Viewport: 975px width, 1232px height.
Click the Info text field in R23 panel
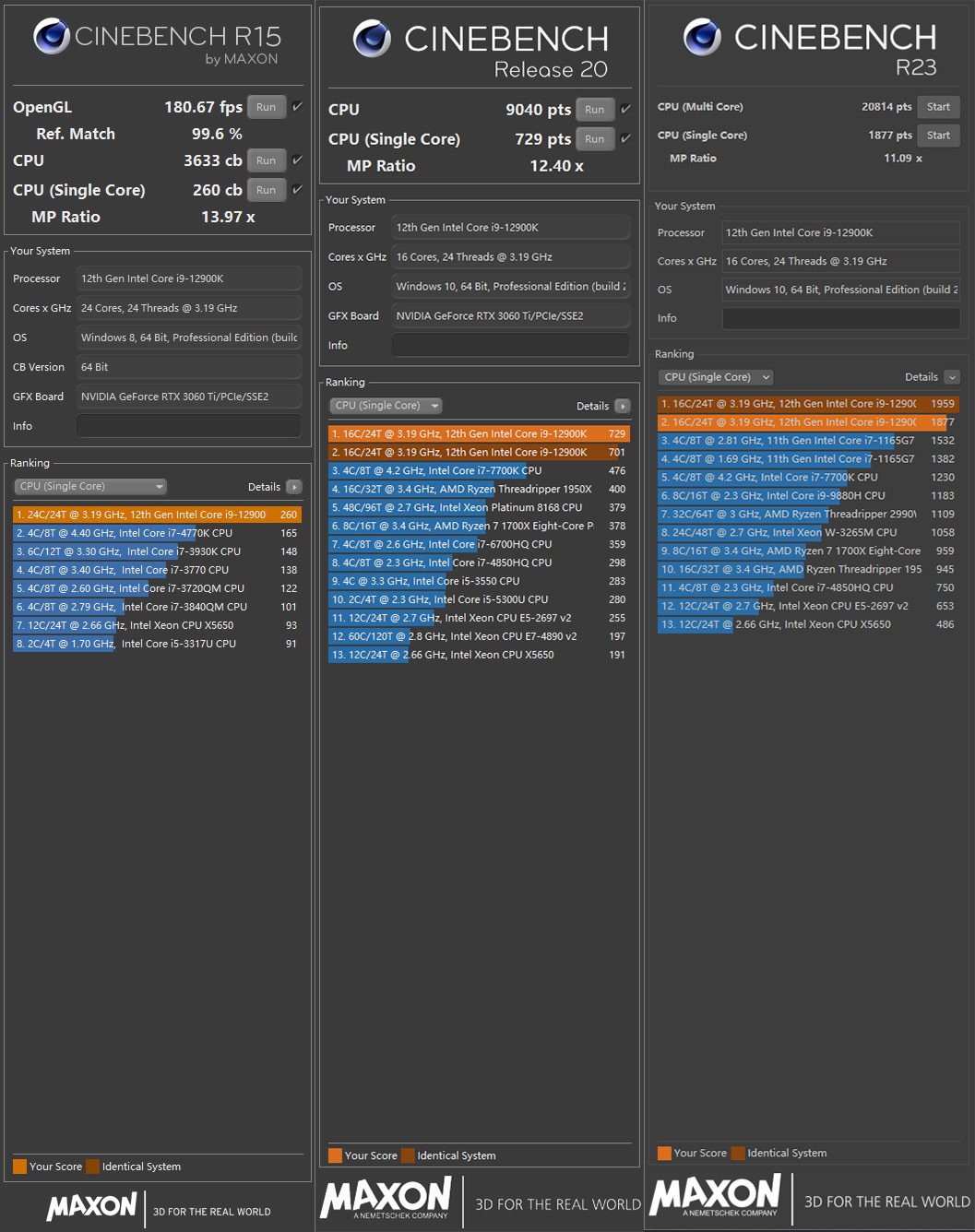tap(840, 318)
